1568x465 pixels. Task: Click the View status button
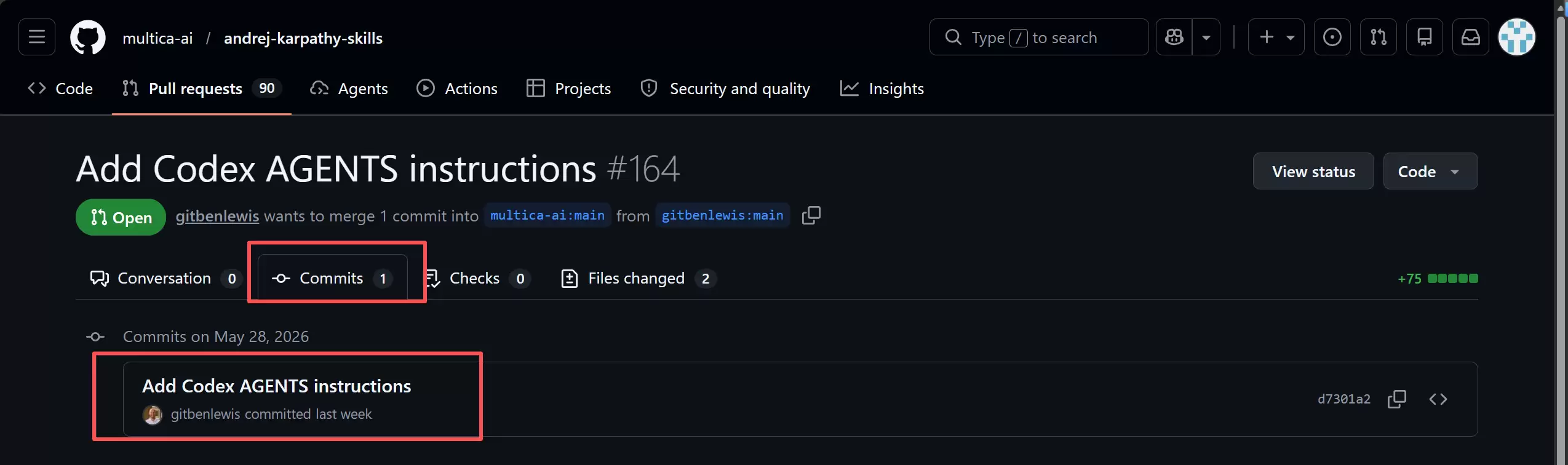(1313, 171)
